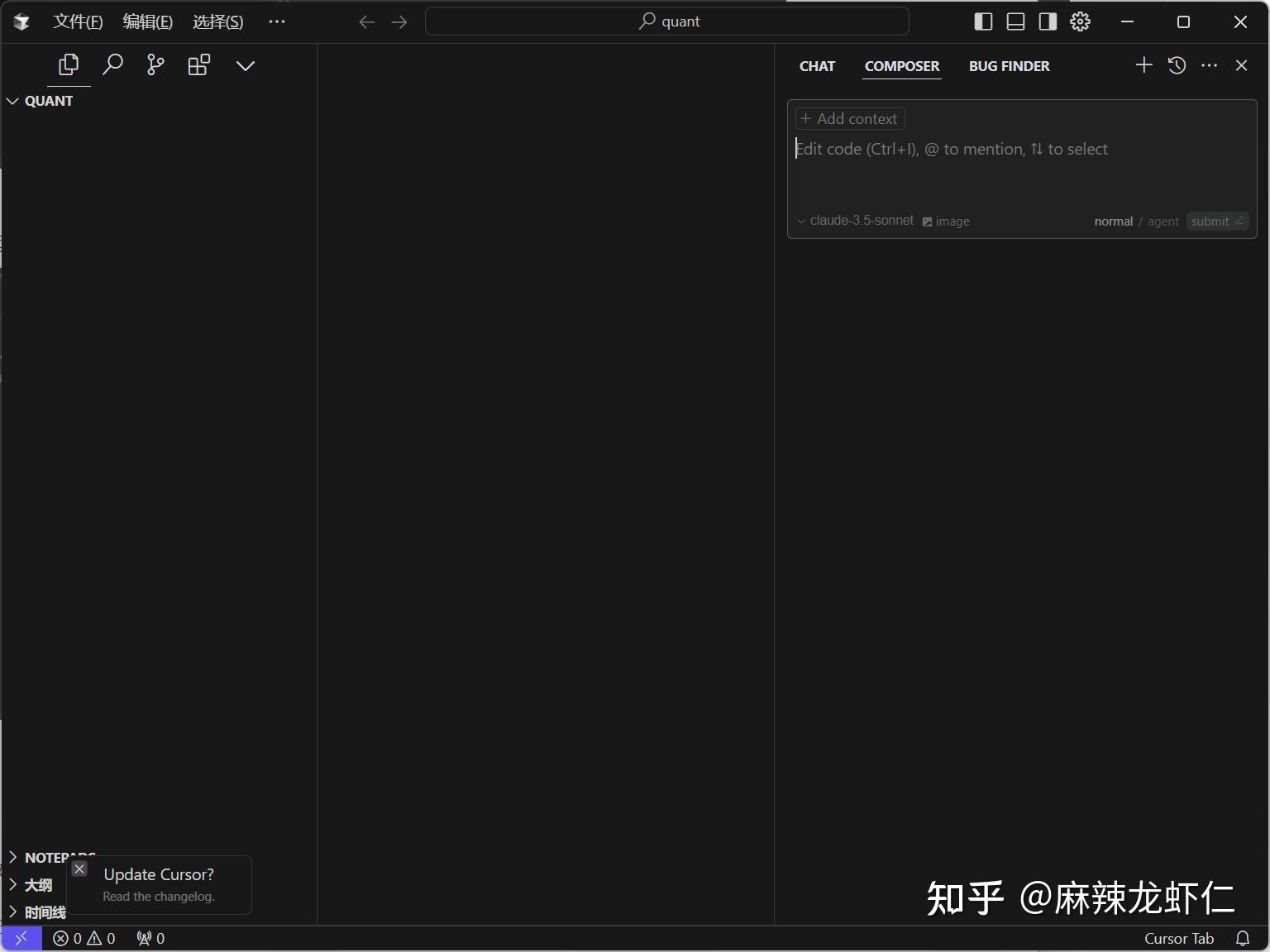The image size is (1270, 952).
Task: Click Cursor Tab in status bar
Action: (x=1179, y=938)
